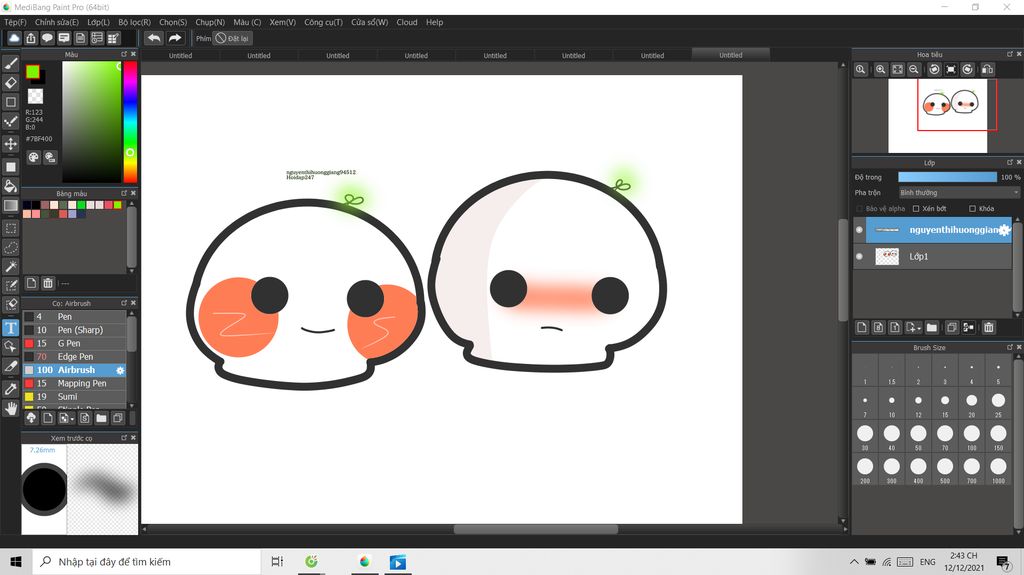
Task: Click the Đặt lại reset button
Action: [x=232, y=39]
